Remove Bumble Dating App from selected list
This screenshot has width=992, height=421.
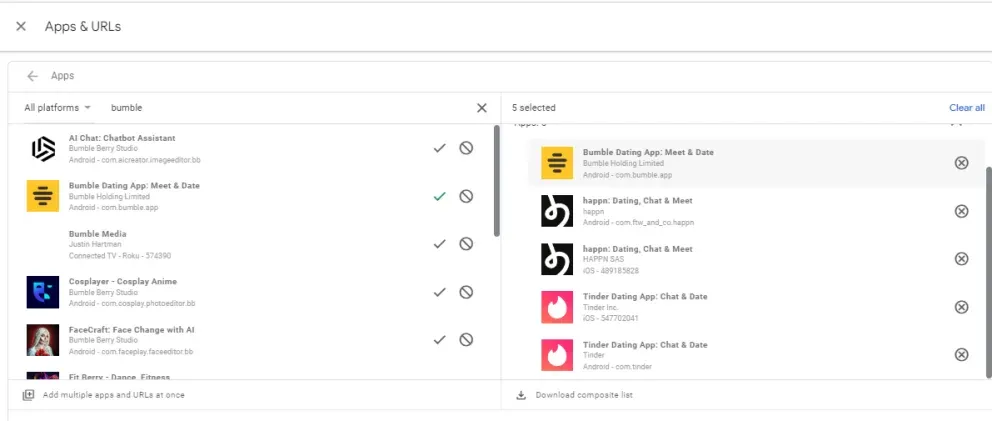pos(961,163)
